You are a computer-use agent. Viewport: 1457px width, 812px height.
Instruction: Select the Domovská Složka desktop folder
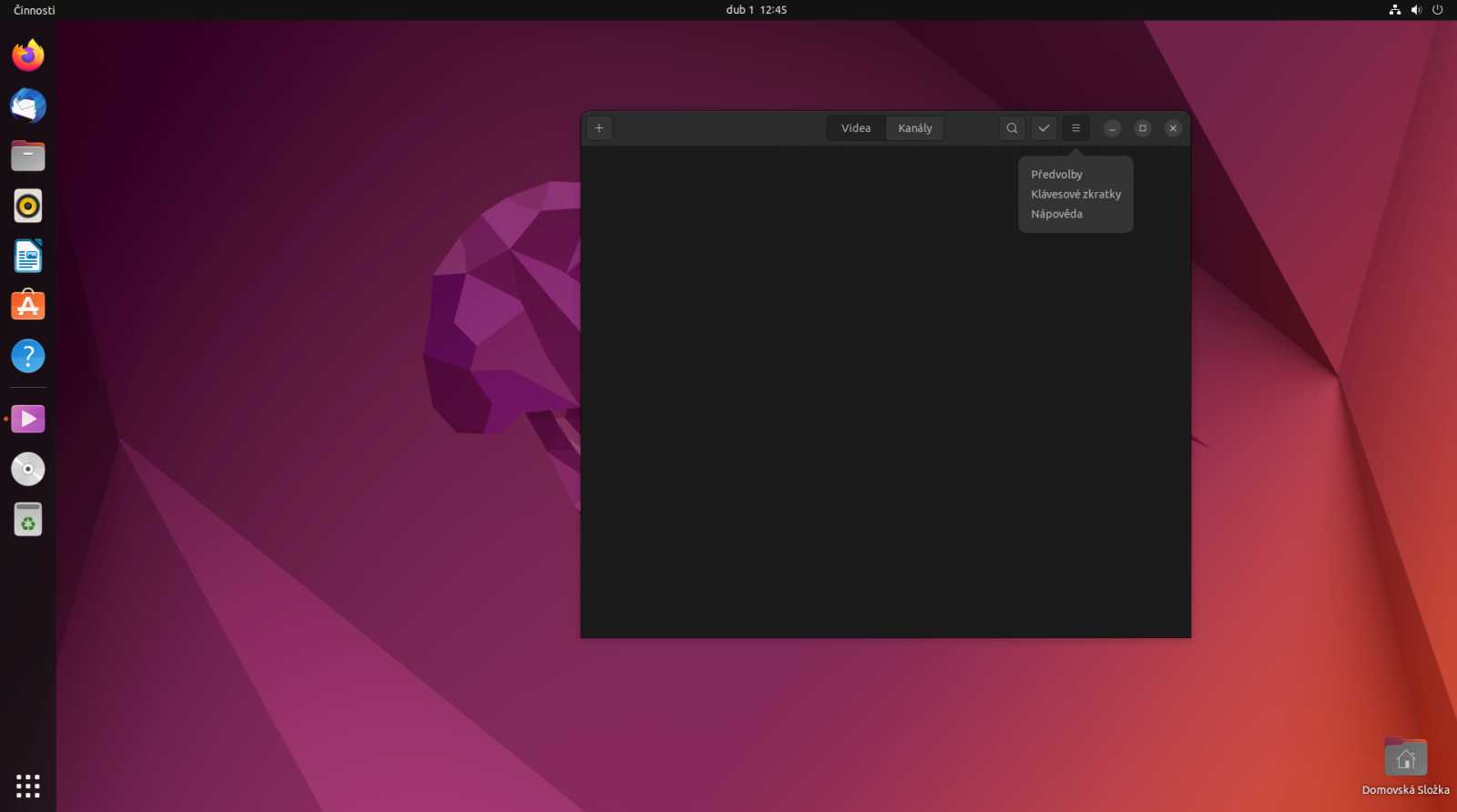[1406, 766]
